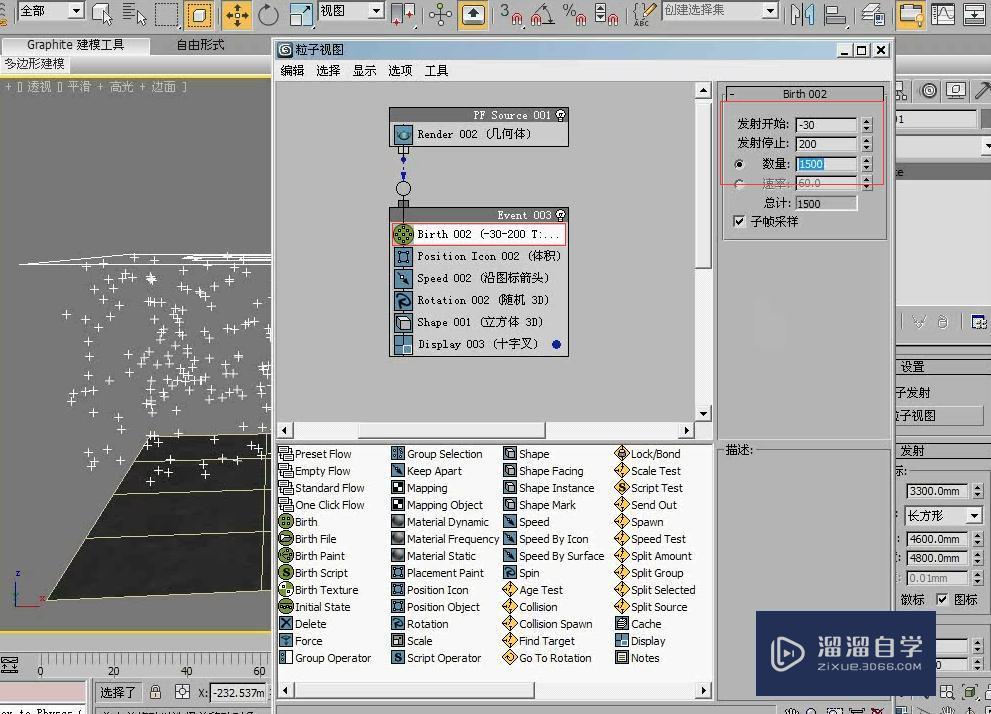Open the 全部 selection filter dropdown

76,11
